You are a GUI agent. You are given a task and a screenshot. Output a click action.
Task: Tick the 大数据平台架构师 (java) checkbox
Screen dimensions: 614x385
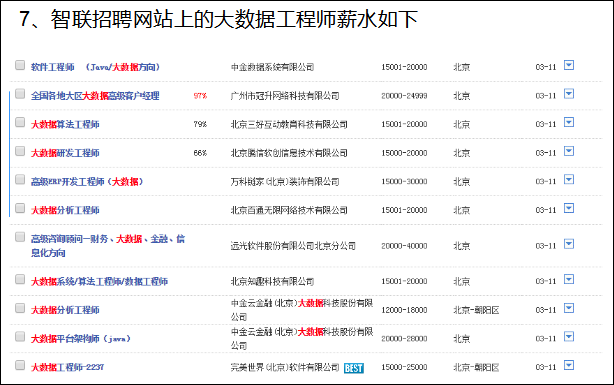click(x=20, y=336)
